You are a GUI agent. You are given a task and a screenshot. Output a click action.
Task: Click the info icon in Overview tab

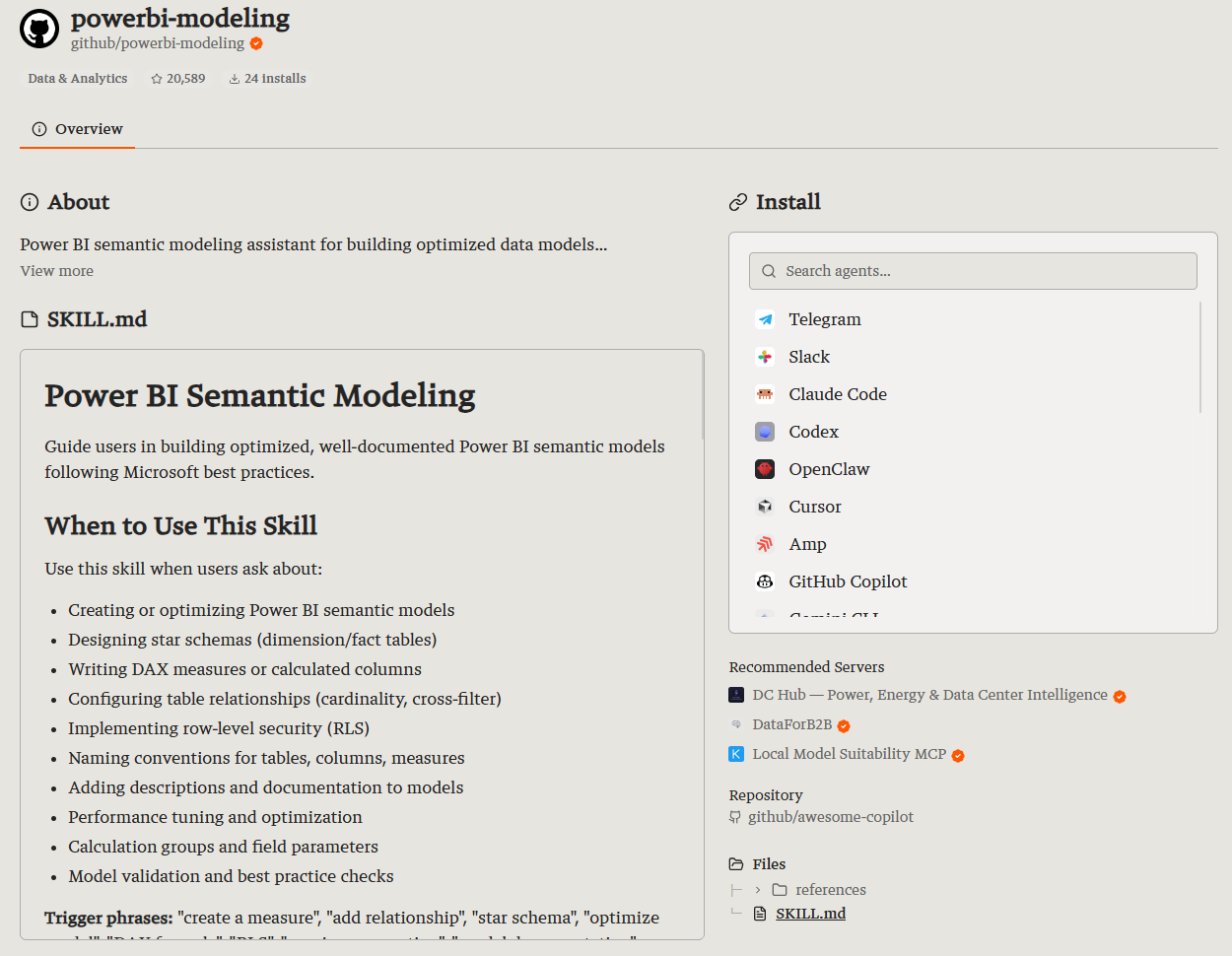pos(39,129)
